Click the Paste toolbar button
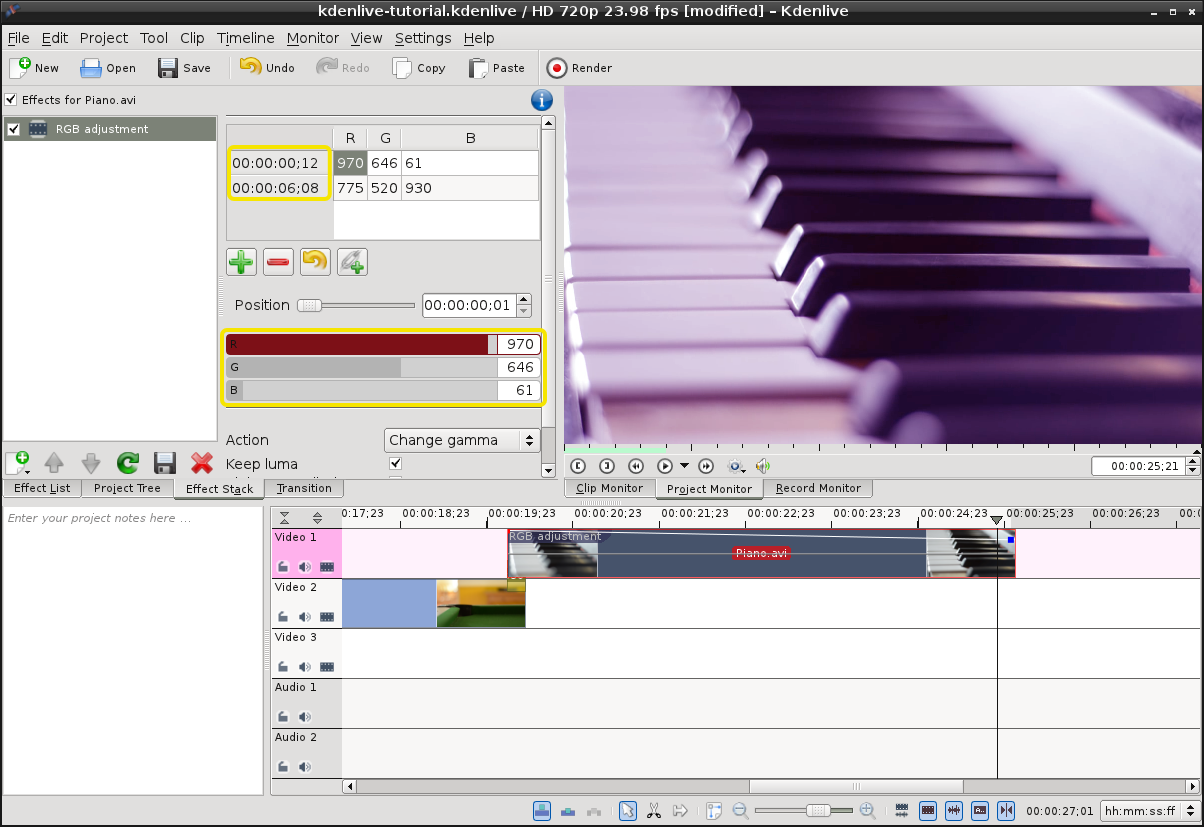 (x=496, y=68)
